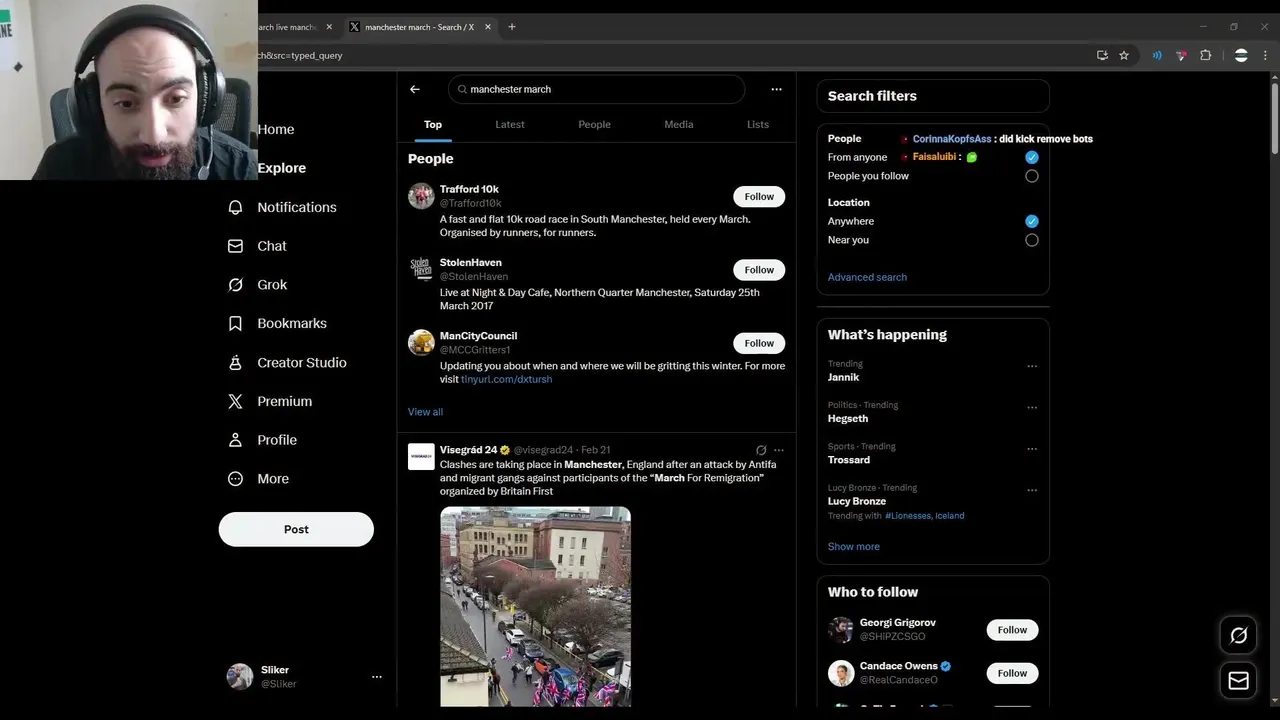The width and height of the screenshot is (1280, 720).
Task: Open Visegrád 24 avatar
Action: click(421, 456)
